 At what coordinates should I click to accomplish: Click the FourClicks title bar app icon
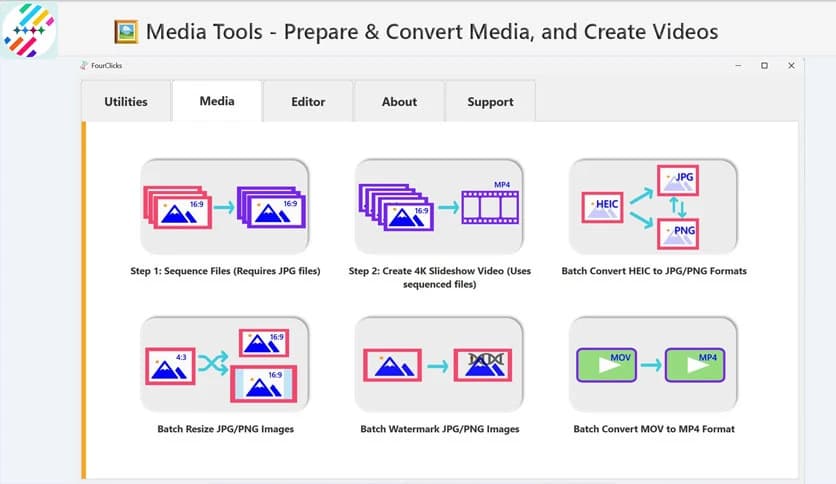pos(84,66)
